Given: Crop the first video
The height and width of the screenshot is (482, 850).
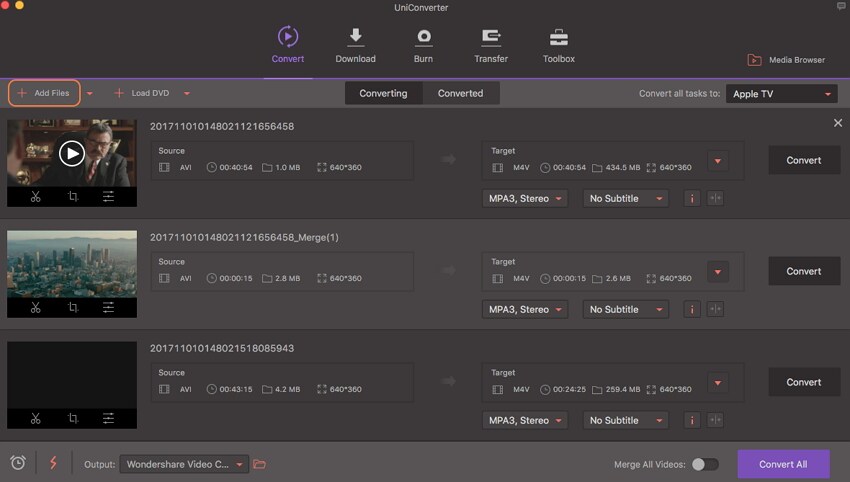Looking at the screenshot, I should 73,196.
